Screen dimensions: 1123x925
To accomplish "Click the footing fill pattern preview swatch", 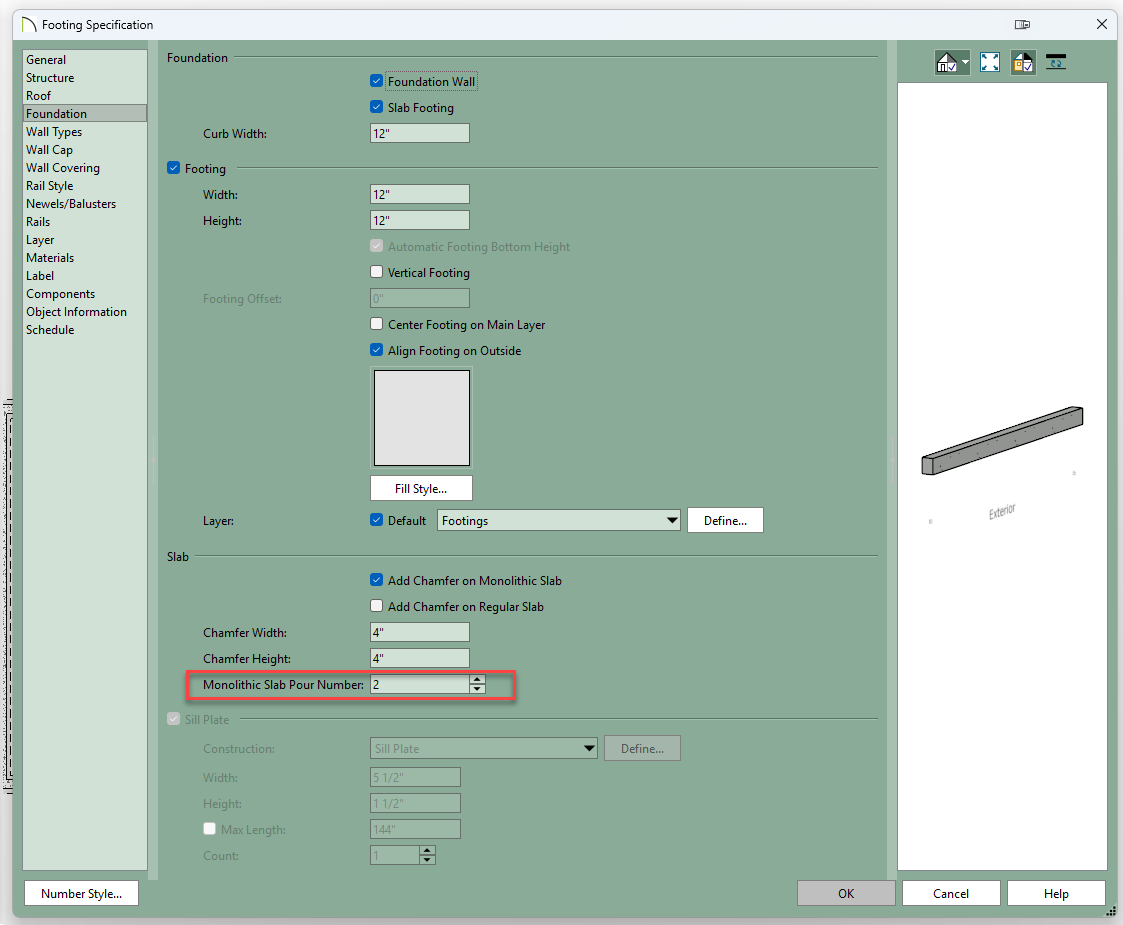I will (421, 417).
